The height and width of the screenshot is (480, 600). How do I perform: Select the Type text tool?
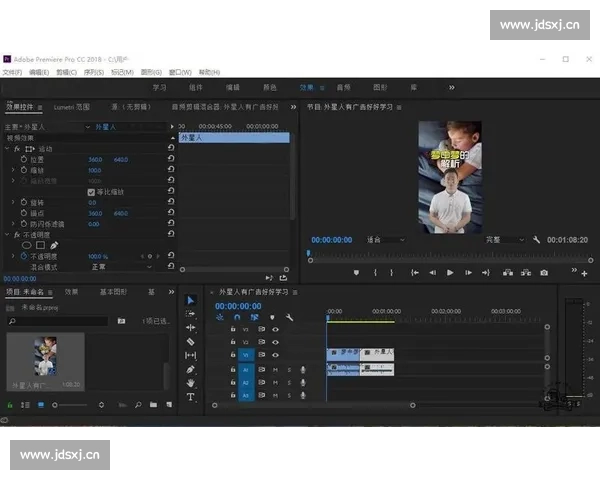(190, 397)
